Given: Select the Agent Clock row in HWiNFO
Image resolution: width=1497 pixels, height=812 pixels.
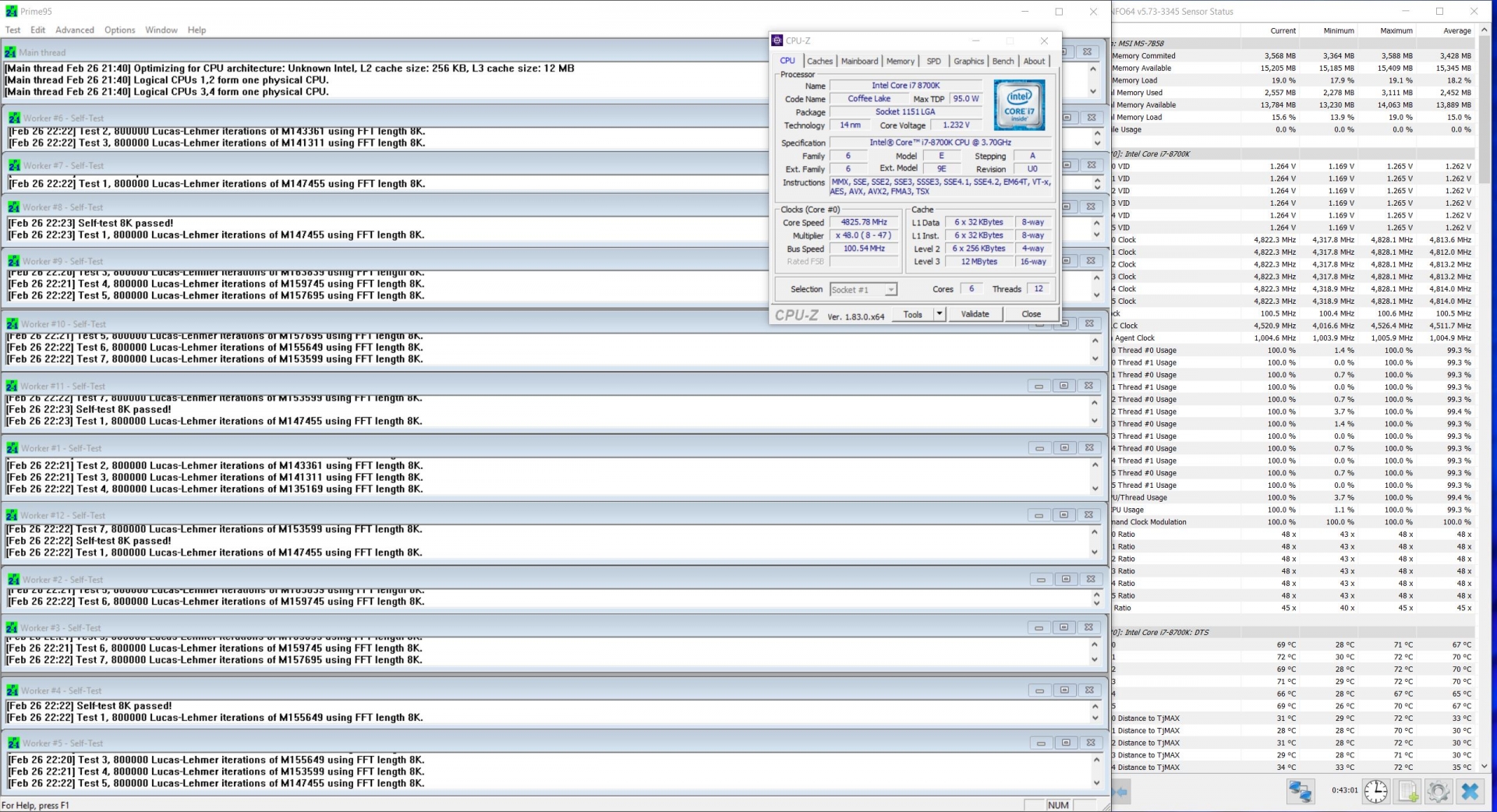Looking at the screenshot, I should coord(1293,338).
